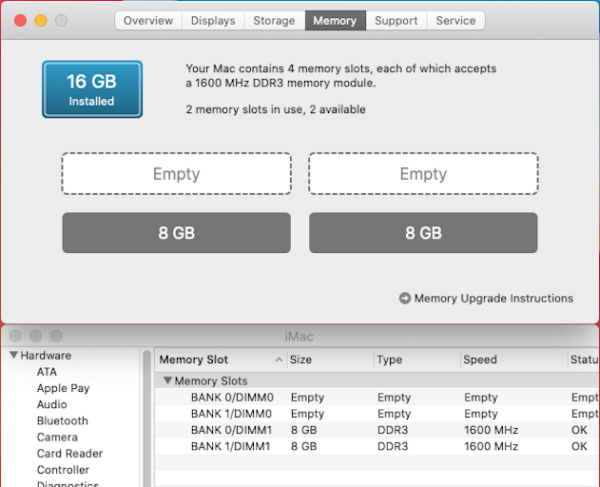This screenshot has height=487, width=600.
Task: Select the BANK 1/DIMM1 row
Action: 377,446
